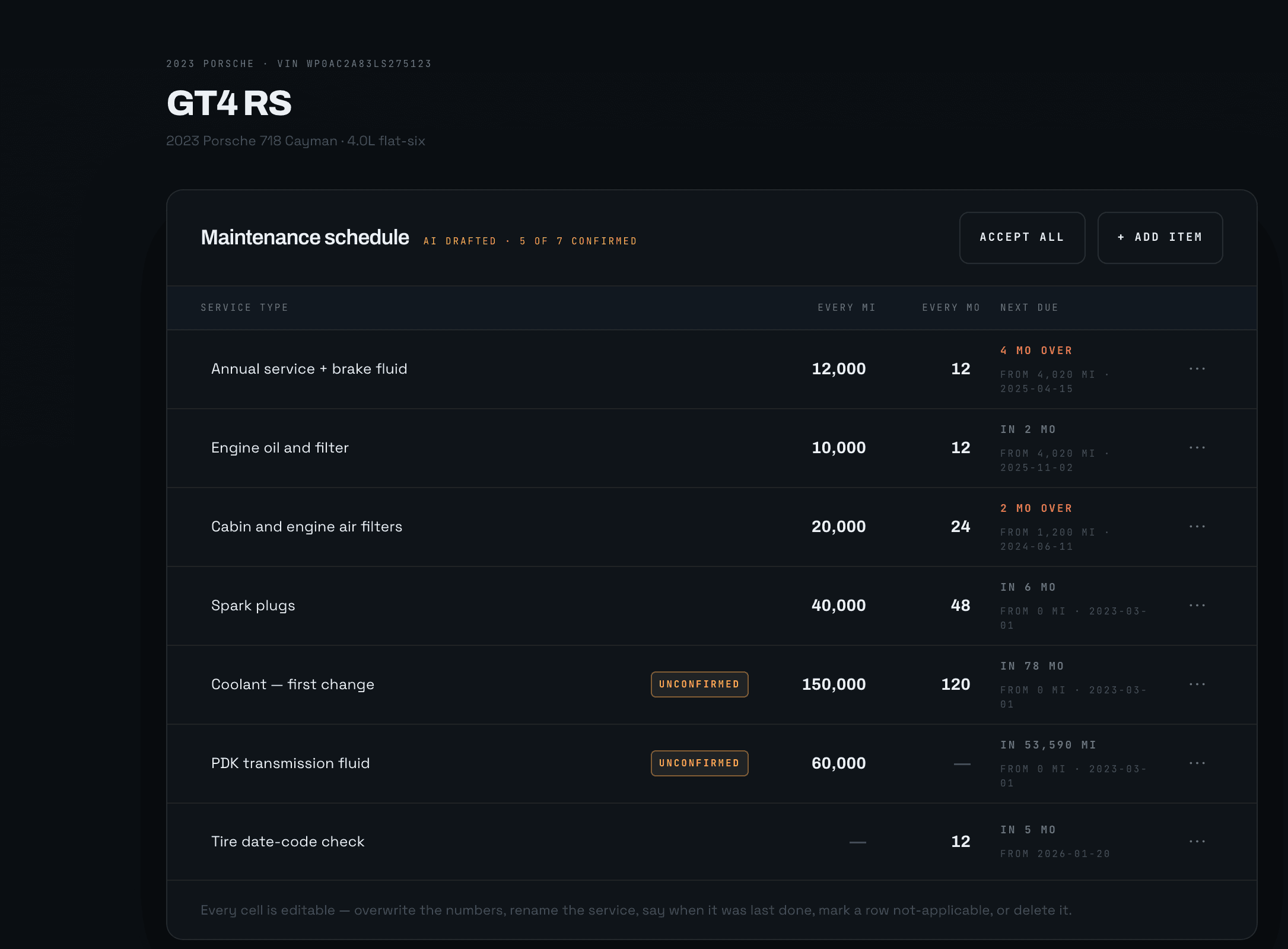Image resolution: width=1288 pixels, height=949 pixels.
Task: Edit the 60,000 miles PDK fluid interval
Action: coord(838,763)
